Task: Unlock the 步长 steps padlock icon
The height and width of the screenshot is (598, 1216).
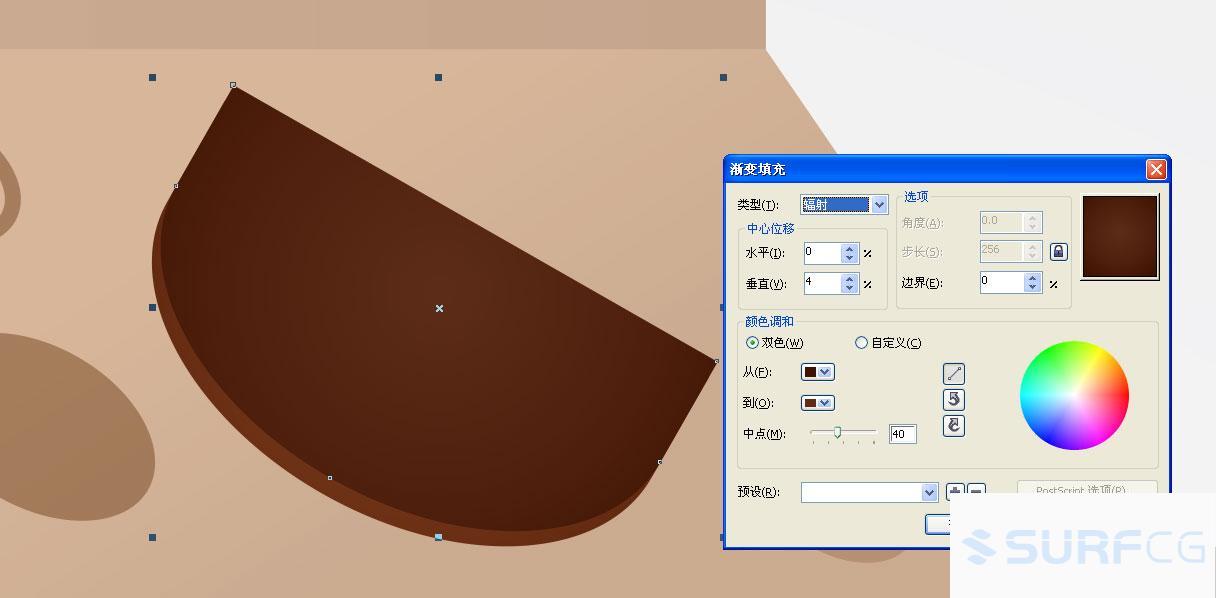Action: [x=1057, y=251]
